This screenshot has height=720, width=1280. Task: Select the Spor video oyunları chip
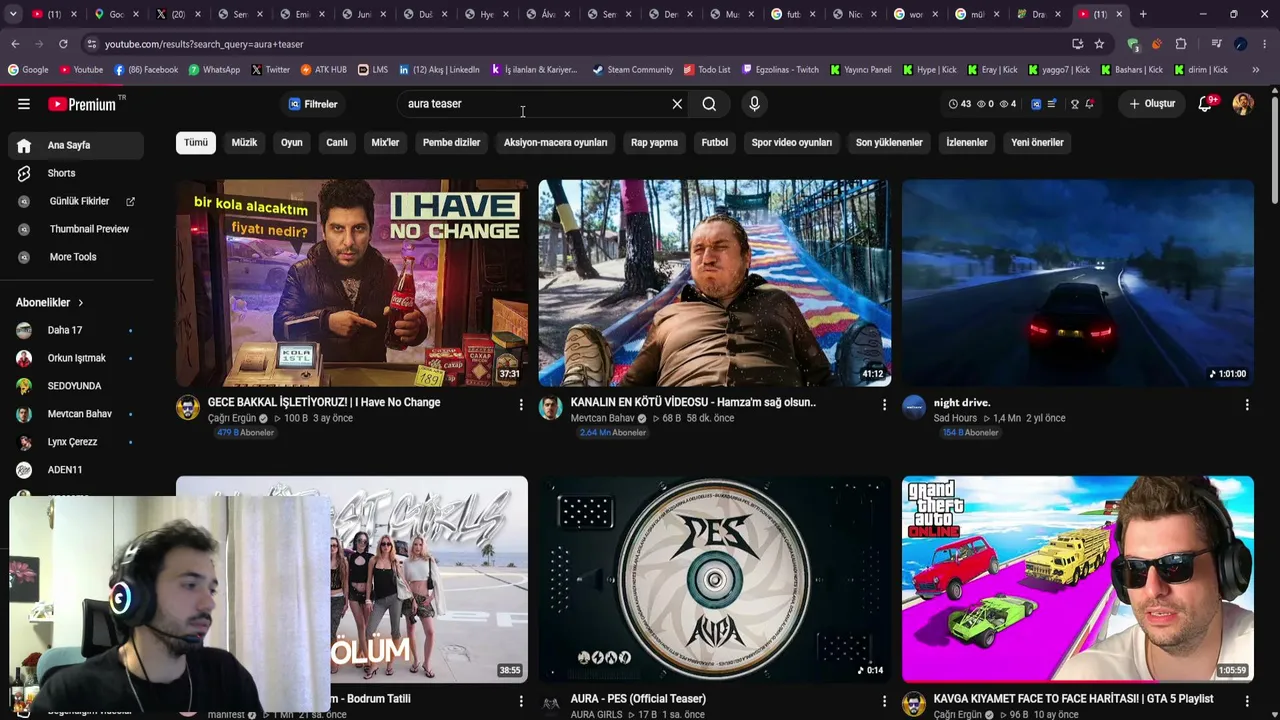pyautogui.click(x=792, y=142)
